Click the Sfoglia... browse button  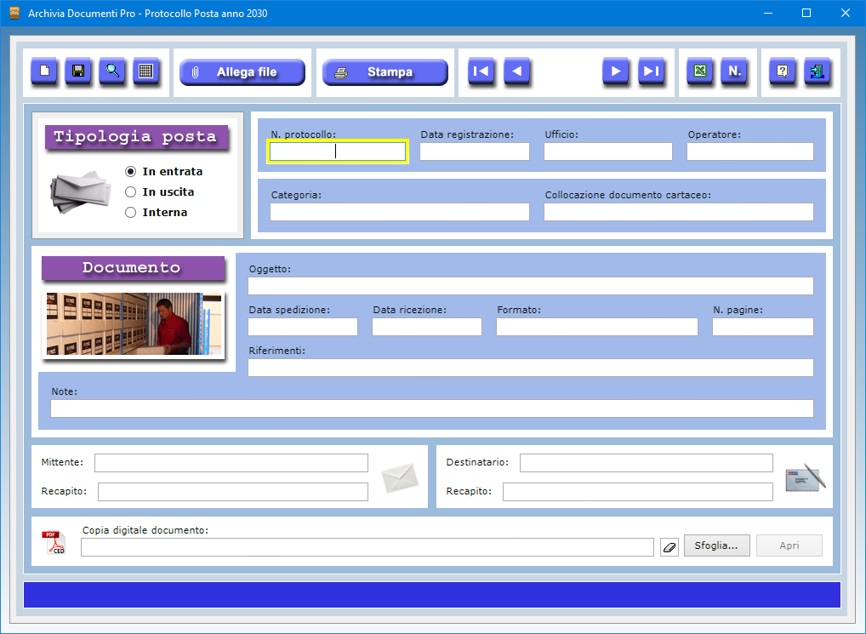click(716, 545)
